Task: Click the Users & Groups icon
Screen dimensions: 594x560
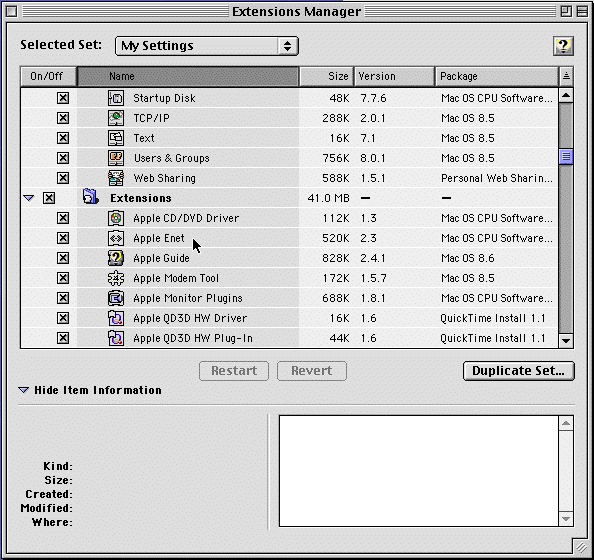Action: (x=116, y=158)
